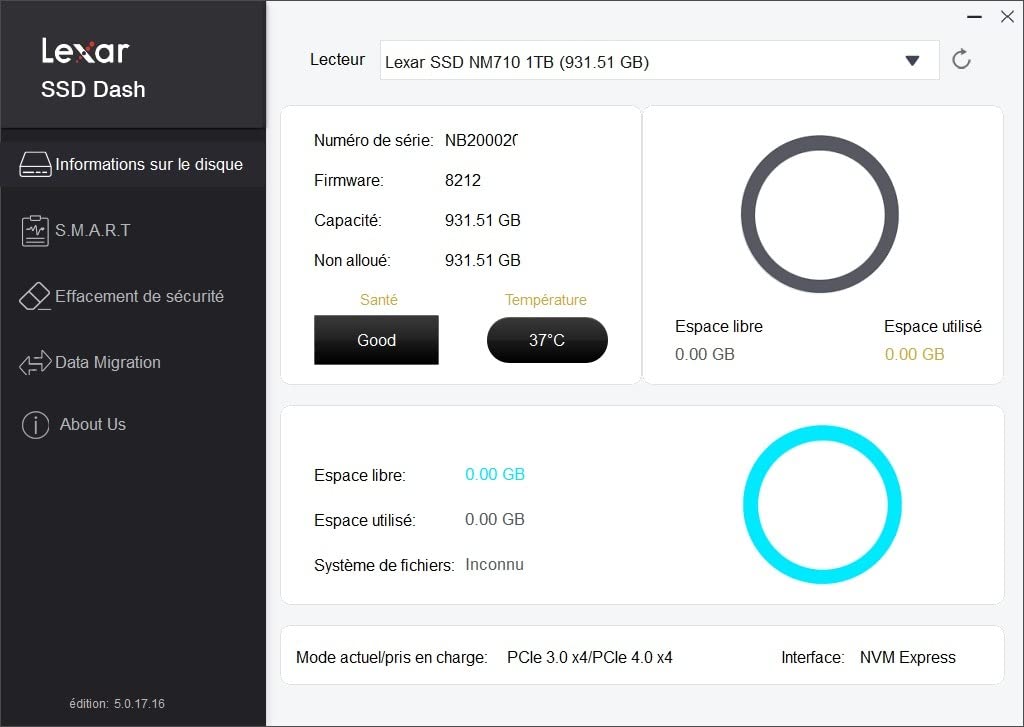
Task: Click the Système de fichiers Inconnu value
Action: [494, 564]
